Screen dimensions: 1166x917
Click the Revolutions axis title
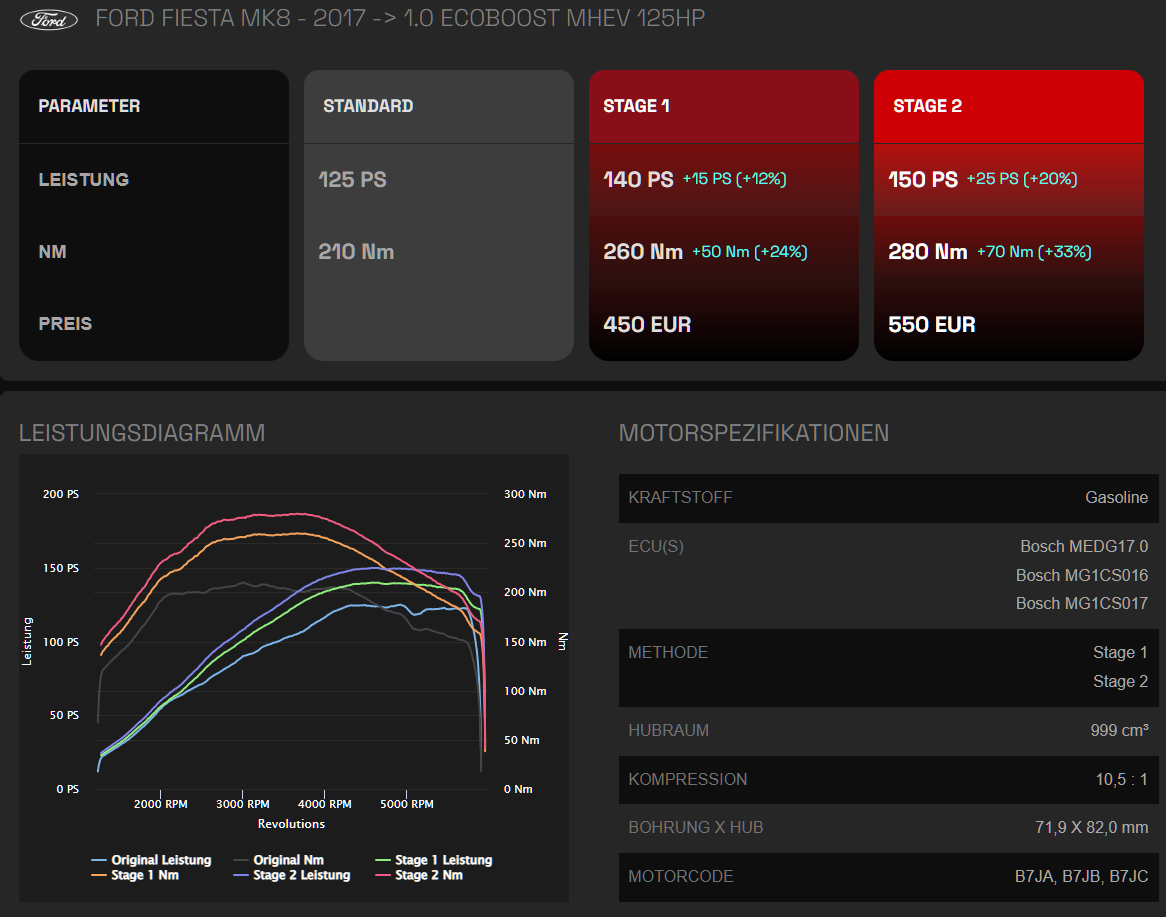[292, 824]
